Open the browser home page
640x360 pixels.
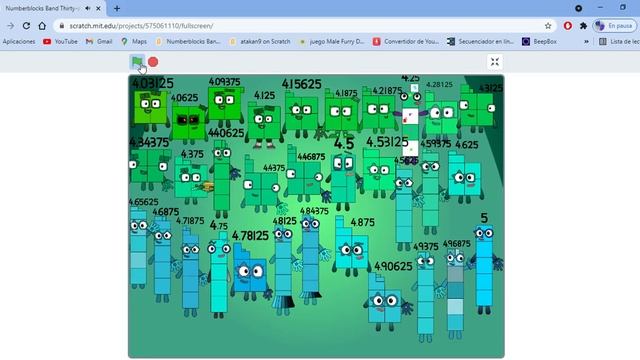coord(42,26)
